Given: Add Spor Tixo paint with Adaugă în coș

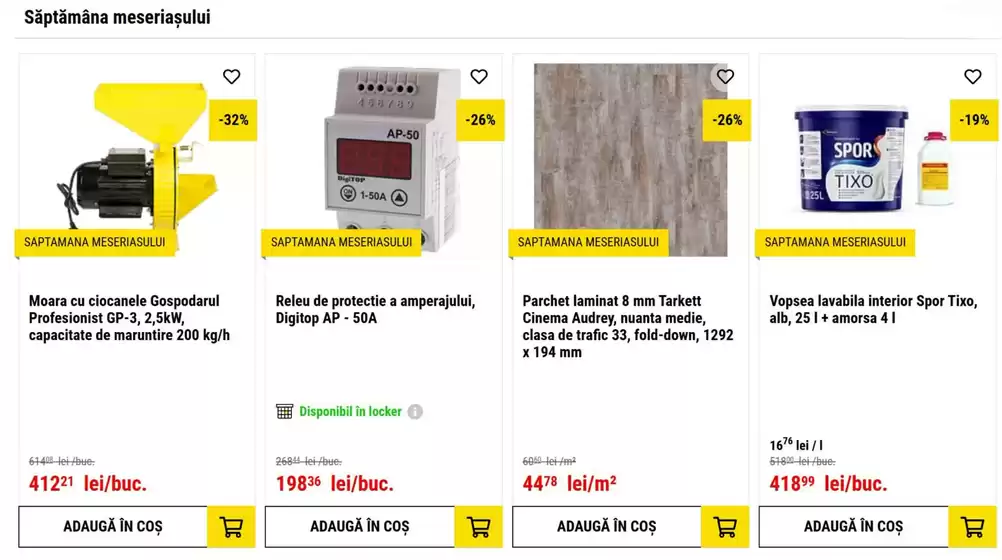Looking at the screenshot, I should 854,527.
